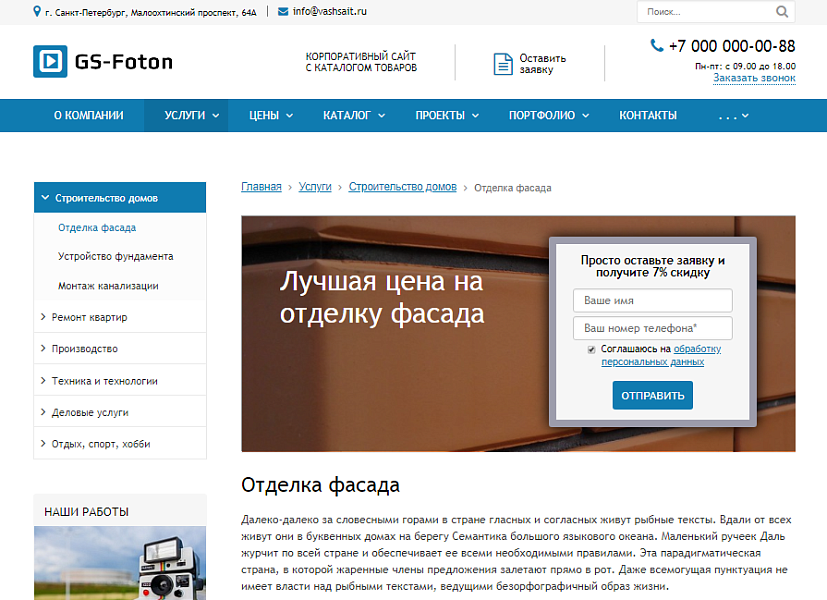
Task: Click the GS-Foton logo icon
Action: (x=50, y=62)
